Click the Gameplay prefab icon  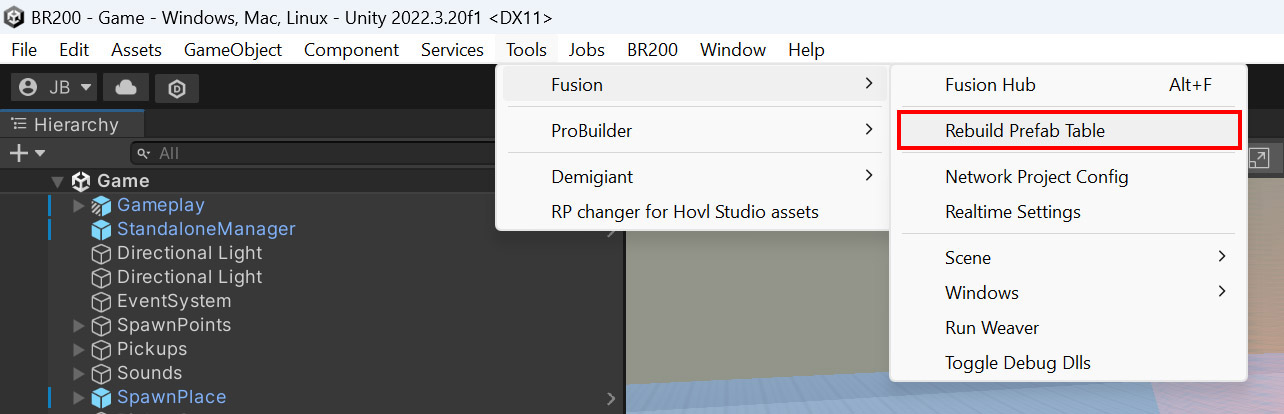101,205
